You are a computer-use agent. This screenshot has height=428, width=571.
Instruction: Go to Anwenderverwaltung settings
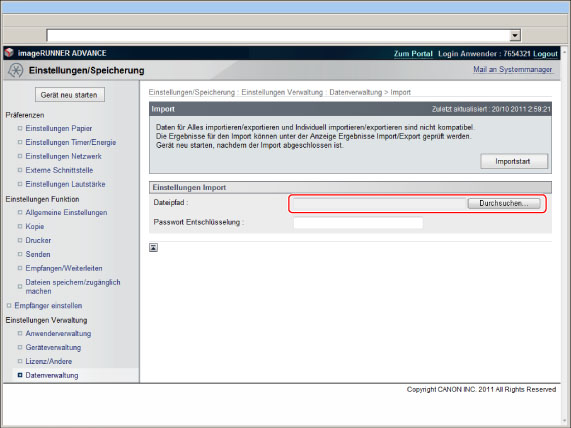point(58,333)
